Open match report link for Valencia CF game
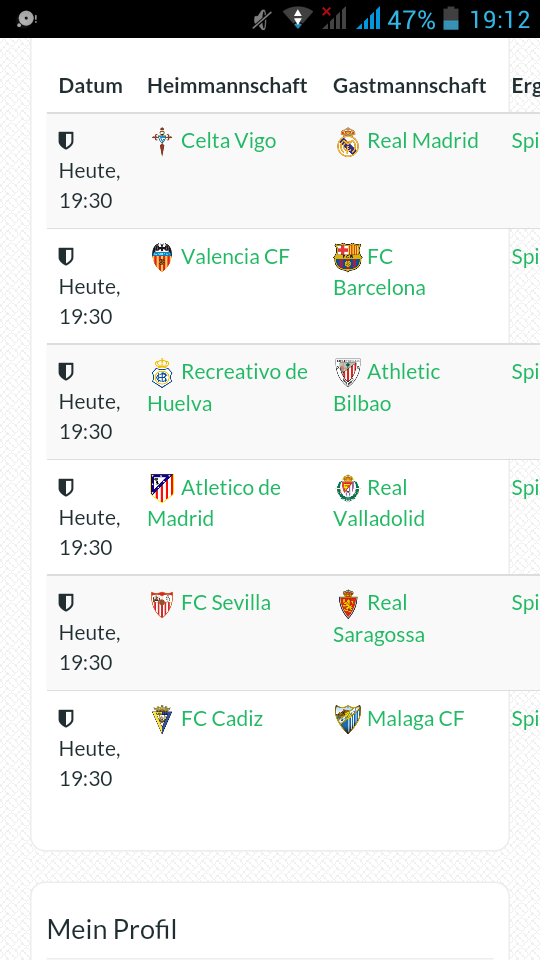This screenshot has height=960, width=540. [525, 257]
